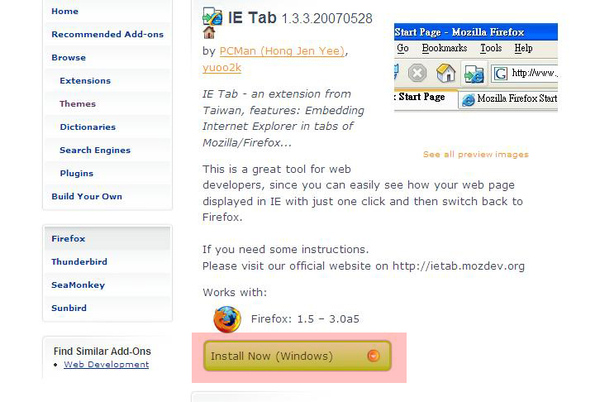Image resolution: width=600 pixels, height=402 pixels.
Task: Click 'Firefox: 1.5 – 3.0a5' compatibility text
Action: (305, 319)
